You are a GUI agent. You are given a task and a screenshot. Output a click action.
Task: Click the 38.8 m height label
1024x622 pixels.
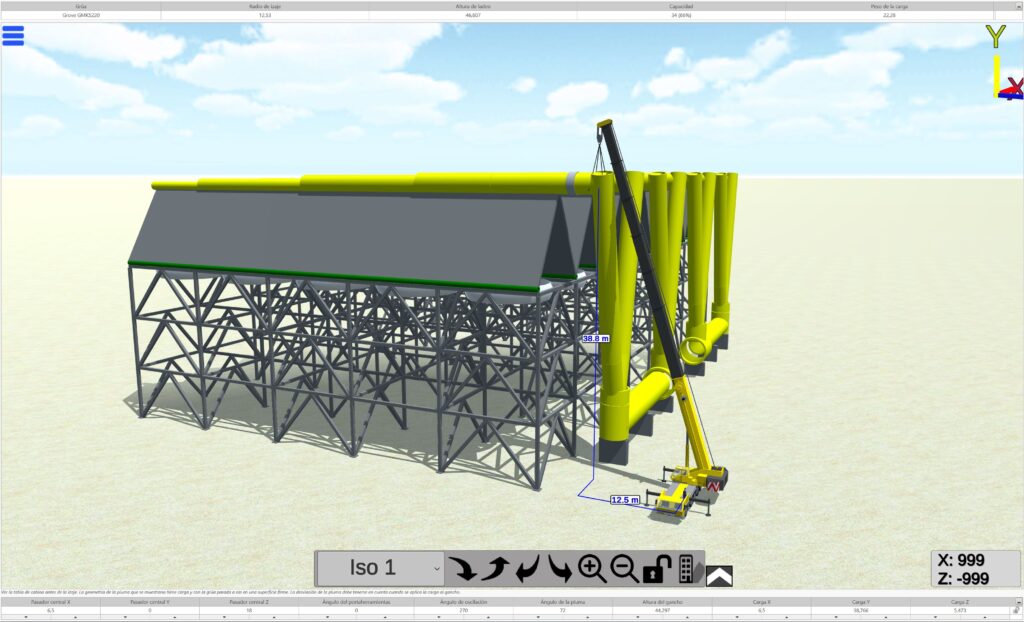point(596,338)
